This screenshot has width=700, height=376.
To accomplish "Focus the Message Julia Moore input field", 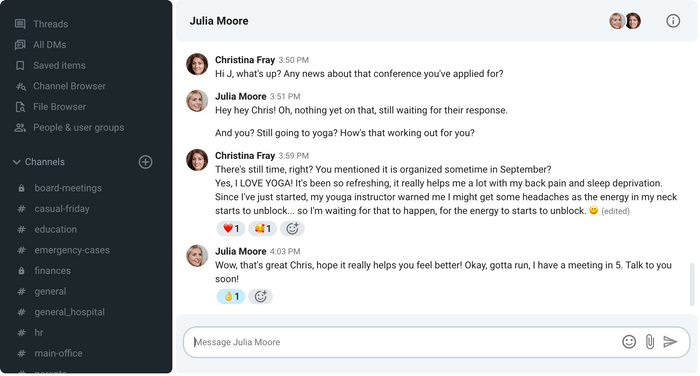I will point(402,342).
